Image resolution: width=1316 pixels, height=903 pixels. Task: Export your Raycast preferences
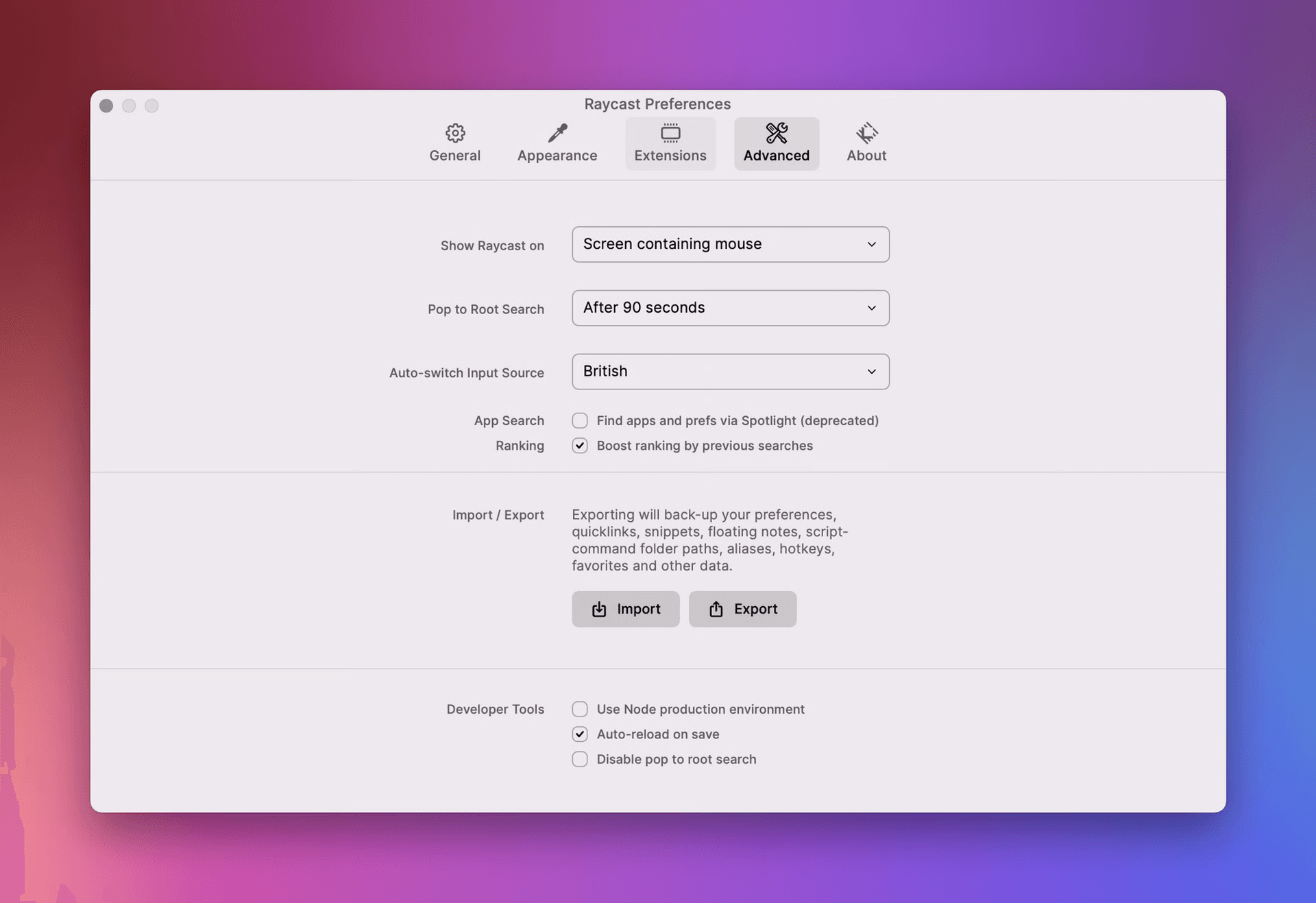[x=742, y=609]
